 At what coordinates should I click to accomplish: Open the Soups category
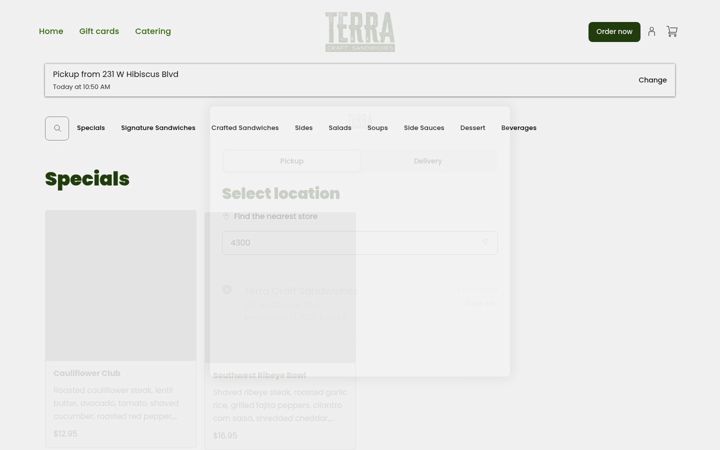coord(377,128)
